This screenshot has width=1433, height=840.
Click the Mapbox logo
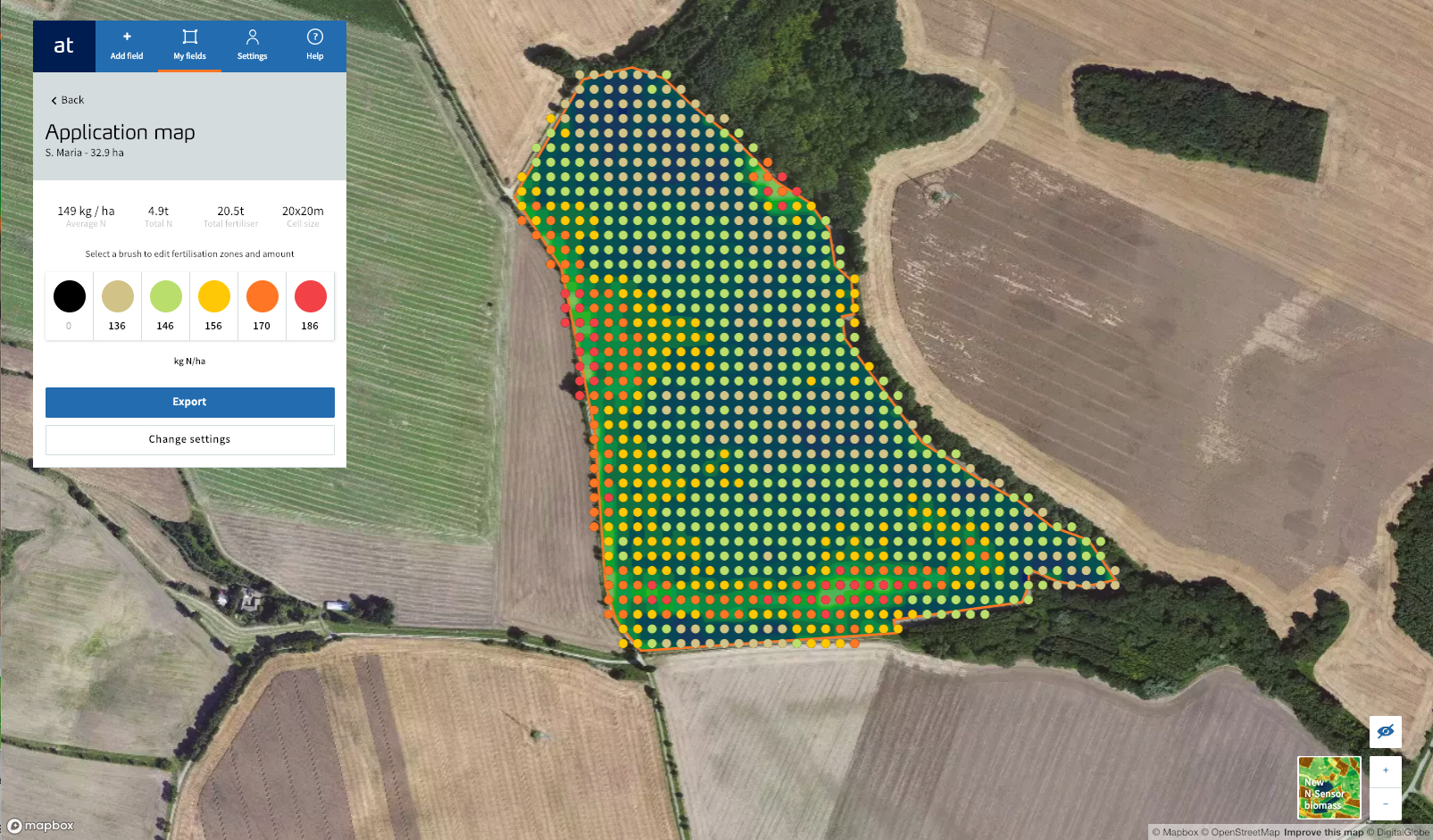[x=41, y=826]
